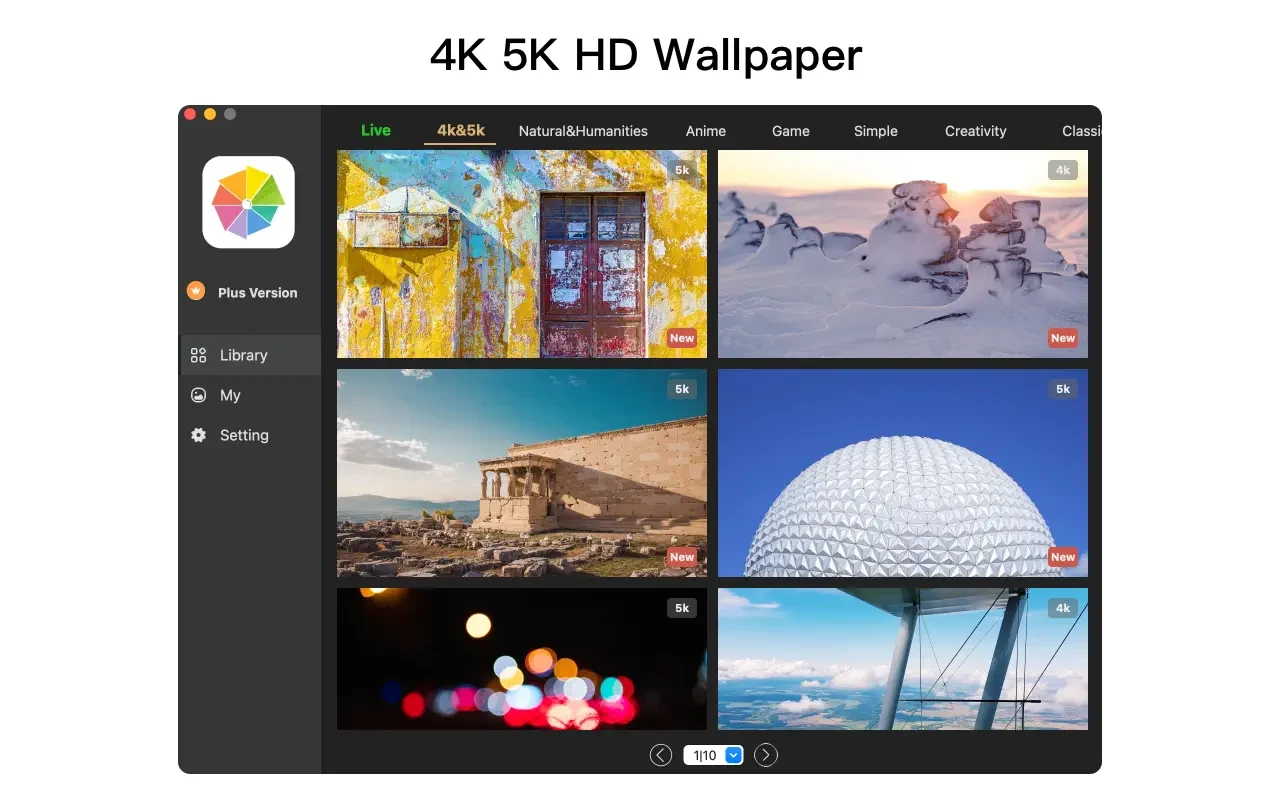
Task: Click the New badge on snowy landscape
Action: click(1062, 338)
